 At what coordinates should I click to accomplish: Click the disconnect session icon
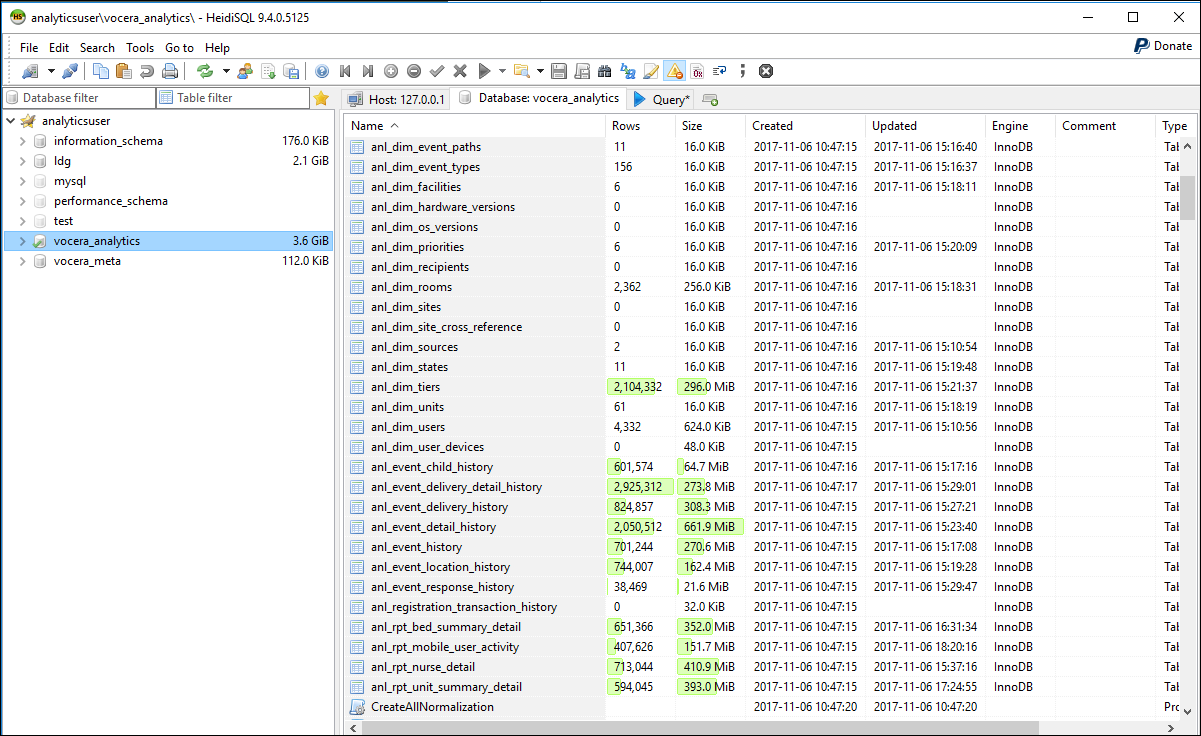click(70, 71)
